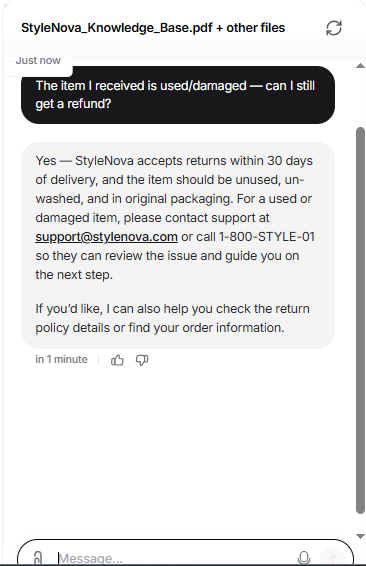Focus the Message input field
Screen dimensions: 366x566
pyautogui.click(x=173, y=558)
